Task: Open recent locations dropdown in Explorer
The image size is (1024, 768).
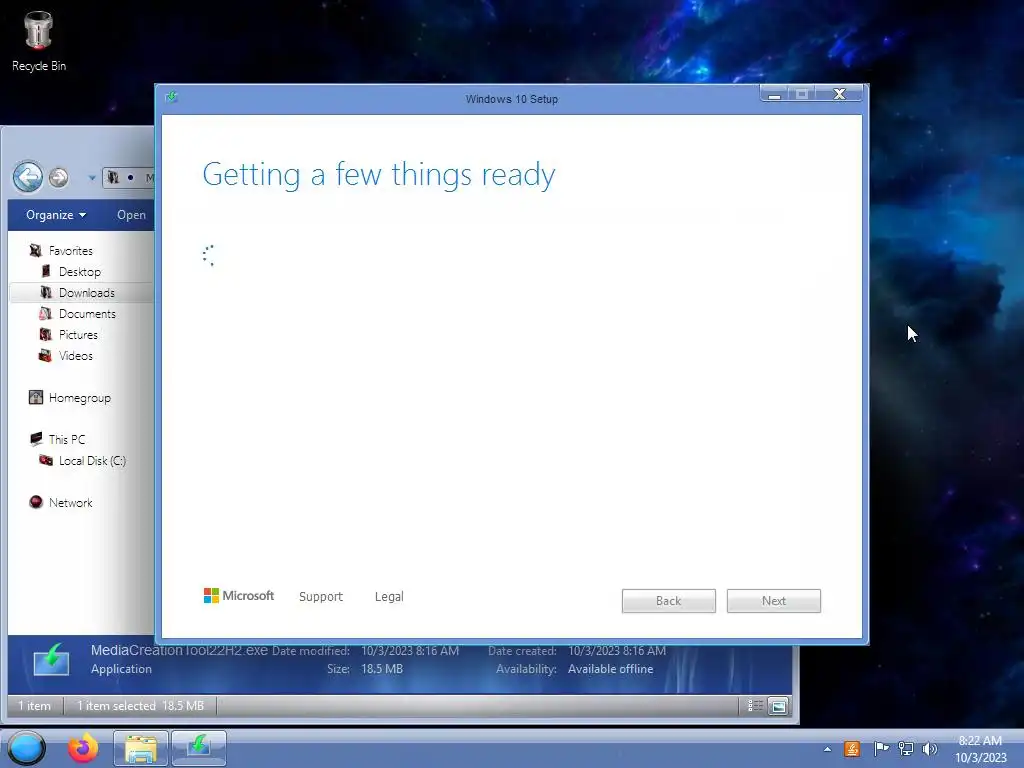Action: coord(92,178)
